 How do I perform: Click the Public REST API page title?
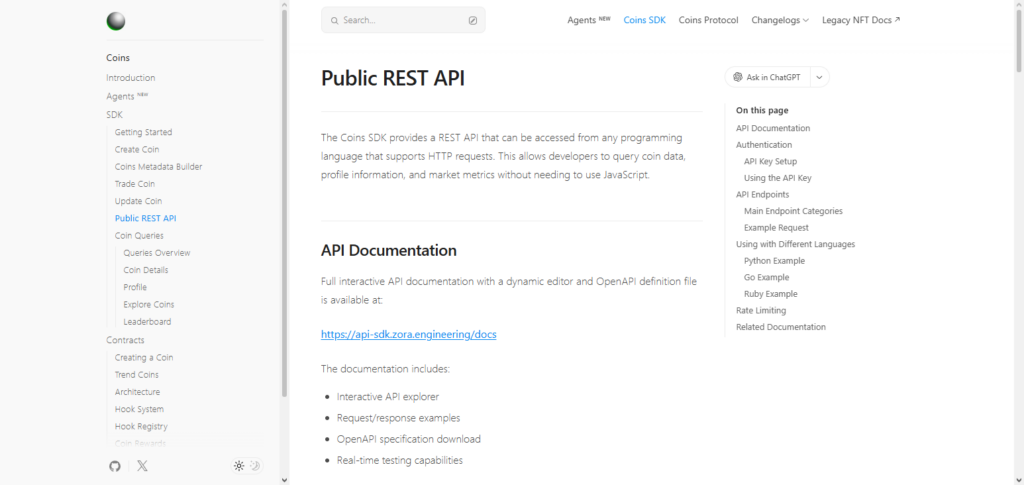[392, 78]
